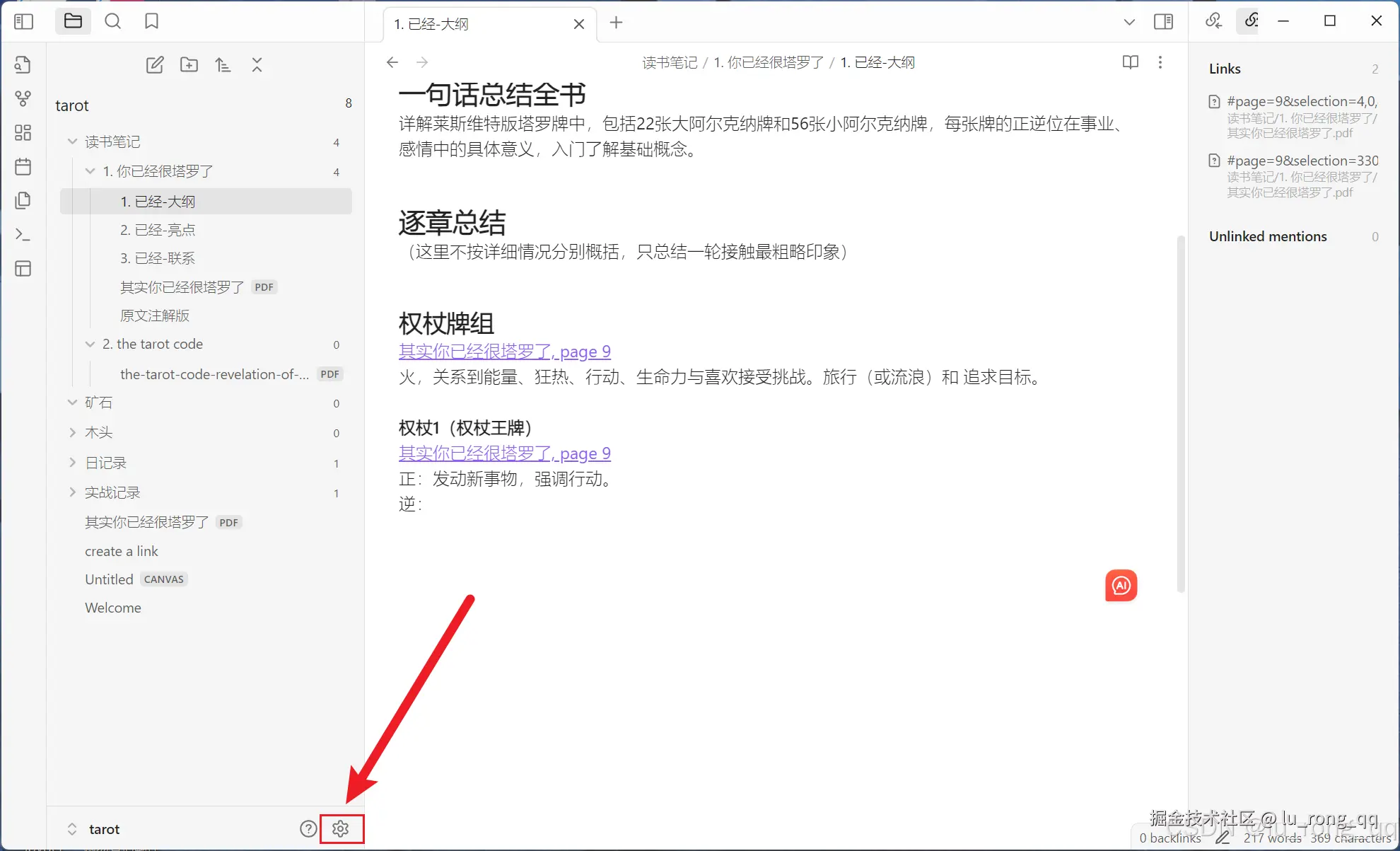Toggle reading view with the book icon

(1130, 62)
